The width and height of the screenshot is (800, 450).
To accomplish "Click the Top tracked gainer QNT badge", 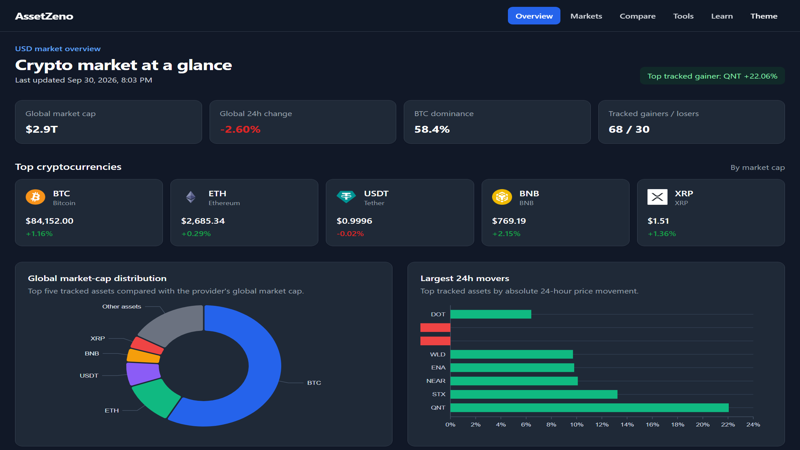I will click(x=712, y=76).
